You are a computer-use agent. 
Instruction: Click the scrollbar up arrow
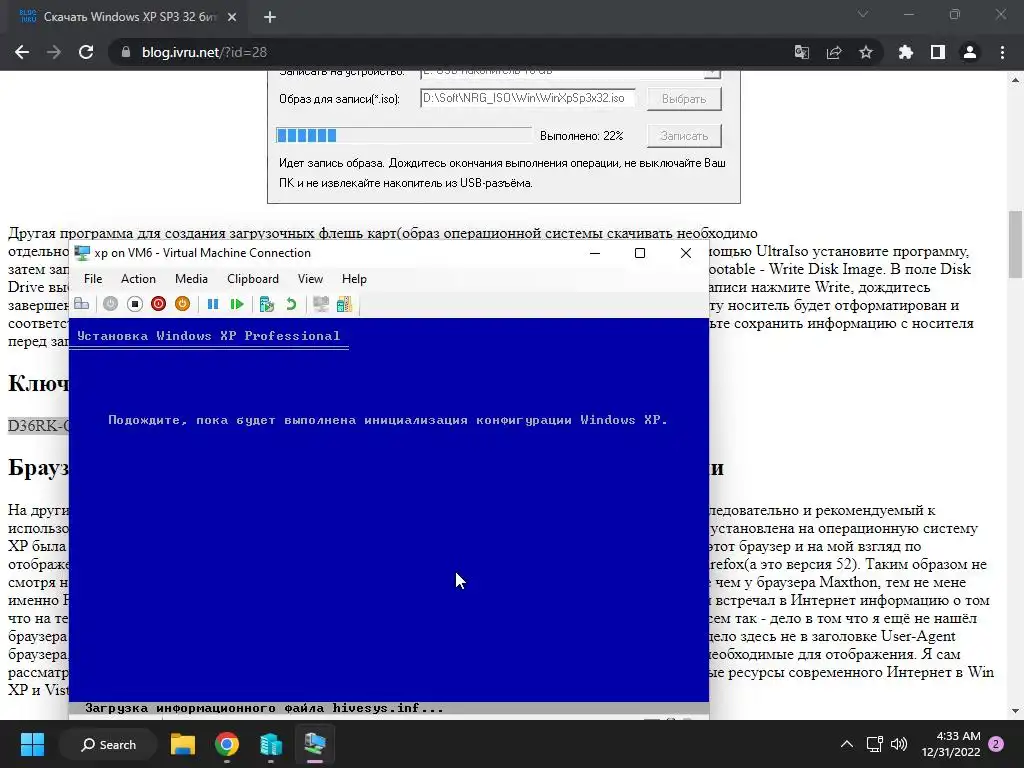1016,80
